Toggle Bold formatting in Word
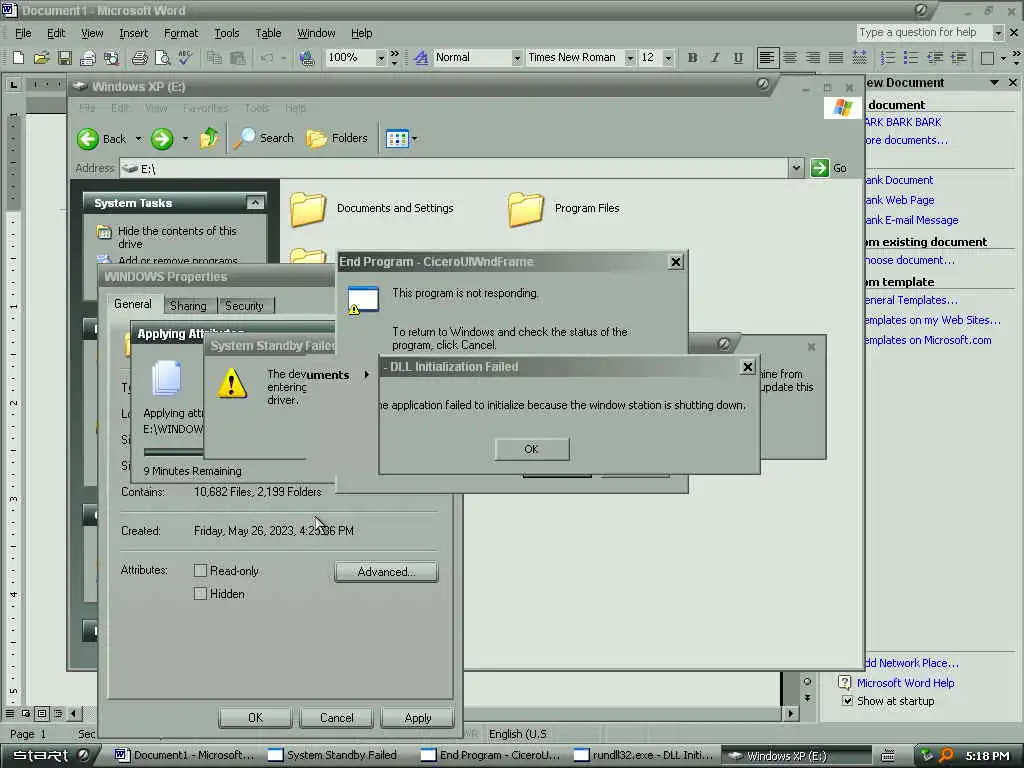This screenshot has width=1024, height=768. click(692, 58)
